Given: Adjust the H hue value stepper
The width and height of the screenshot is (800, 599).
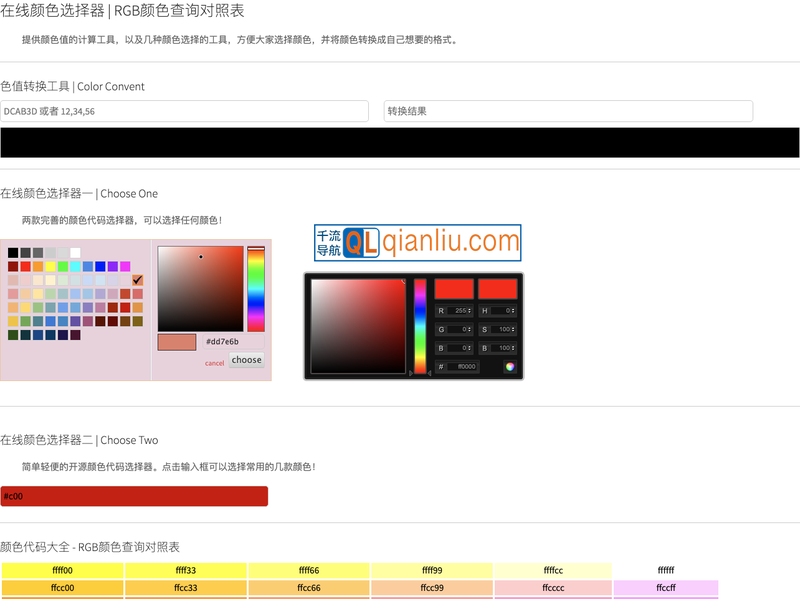Looking at the screenshot, I should tap(513, 311).
